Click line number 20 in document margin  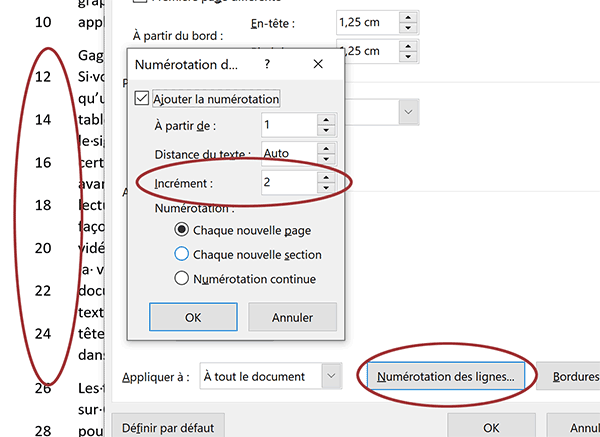tap(43, 248)
